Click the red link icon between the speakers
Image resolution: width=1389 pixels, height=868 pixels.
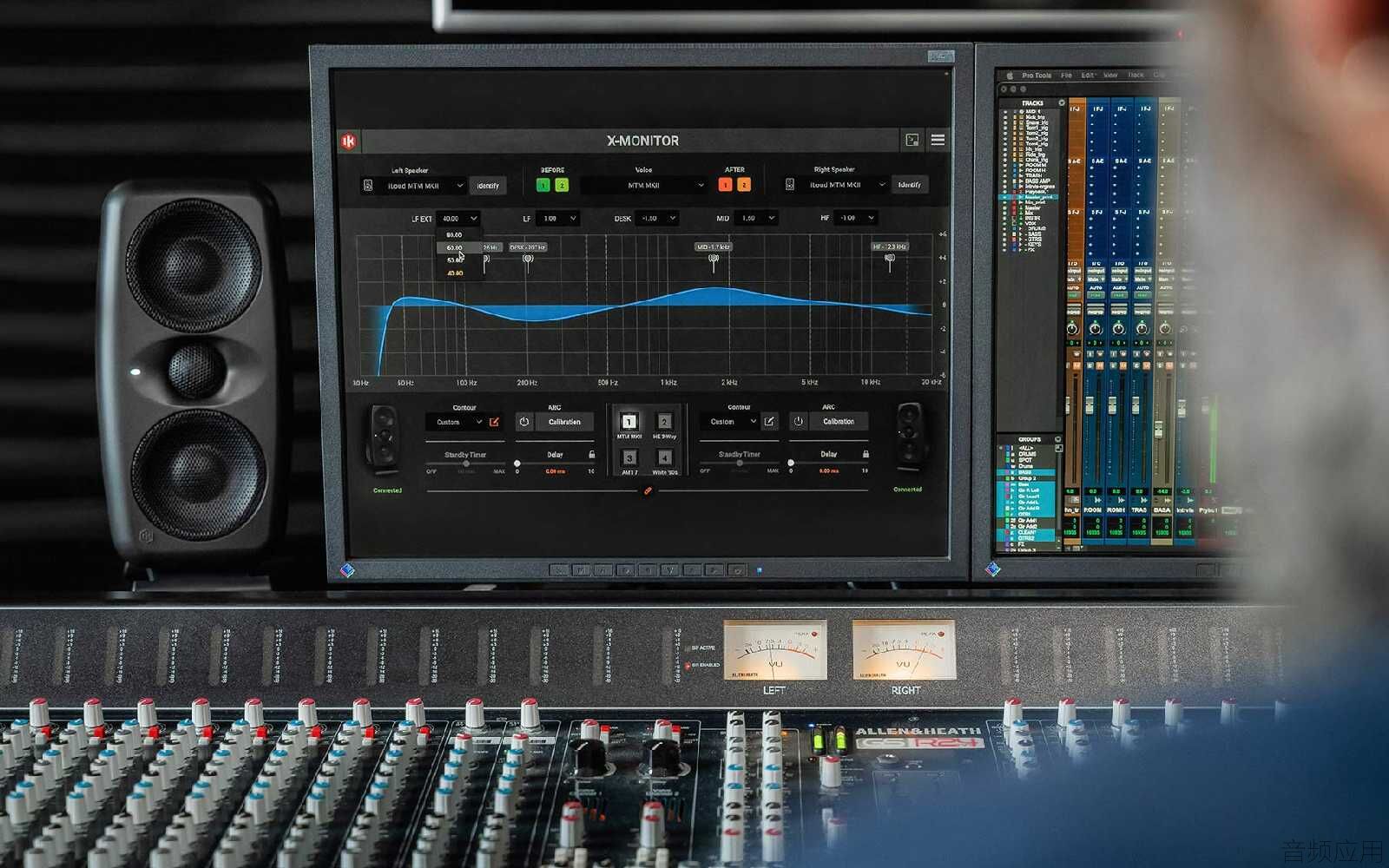coord(648,491)
